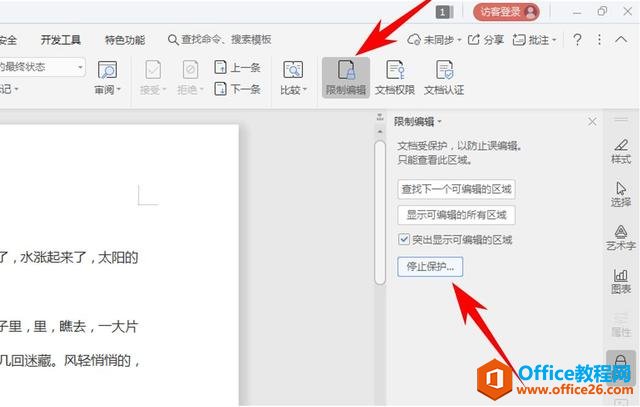Expand the Review (审阅) dropdown arrow
This screenshot has width=640, height=407.
[x=119, y=90]
